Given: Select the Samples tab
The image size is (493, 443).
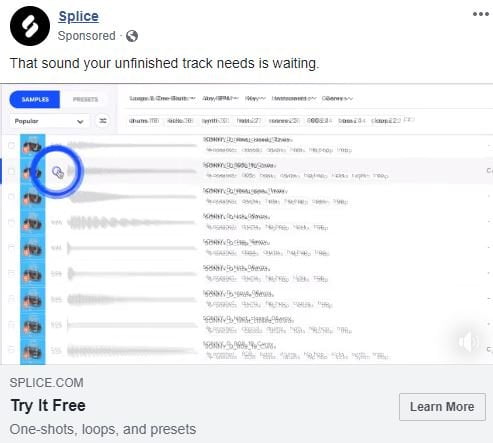Looking at the screenshot, I should [35, 99].
